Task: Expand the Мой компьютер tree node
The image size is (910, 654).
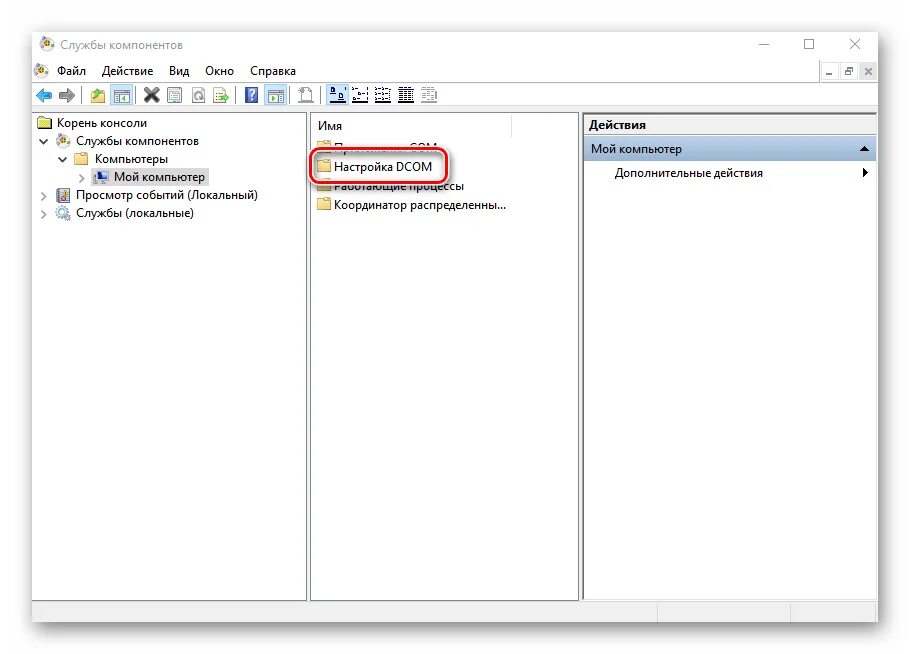Action: (82, 178)
